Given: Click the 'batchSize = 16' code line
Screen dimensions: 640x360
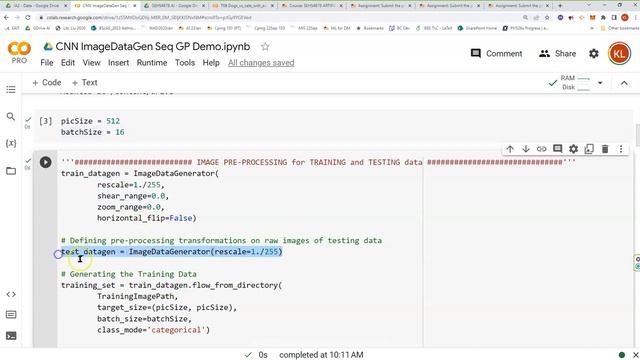Looking at the screenshot, I should point(93,132).
